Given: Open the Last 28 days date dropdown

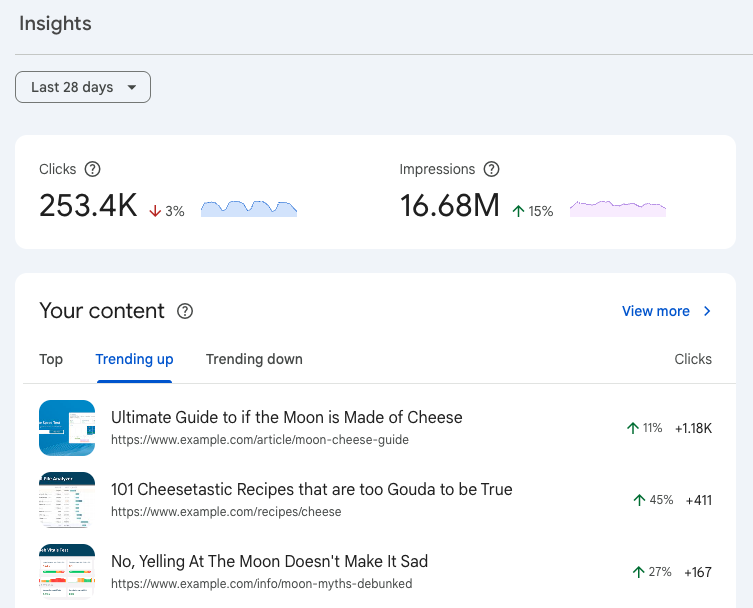Looking at the screenshot, I should (83, 87).
